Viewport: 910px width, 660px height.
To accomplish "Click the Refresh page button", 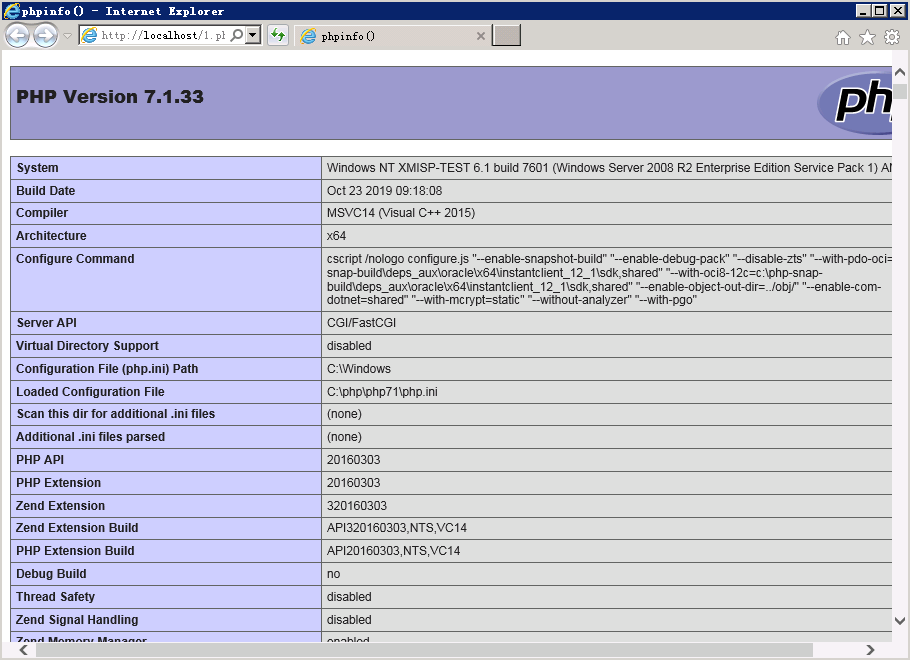I will pos(278,36).
